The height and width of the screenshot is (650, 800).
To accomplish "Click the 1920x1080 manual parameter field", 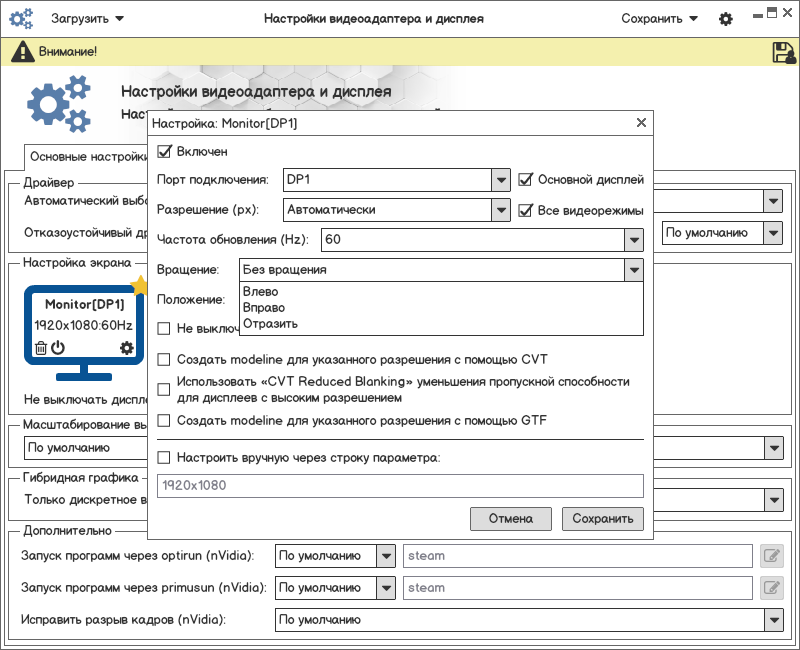I will (x=400, y=486).
